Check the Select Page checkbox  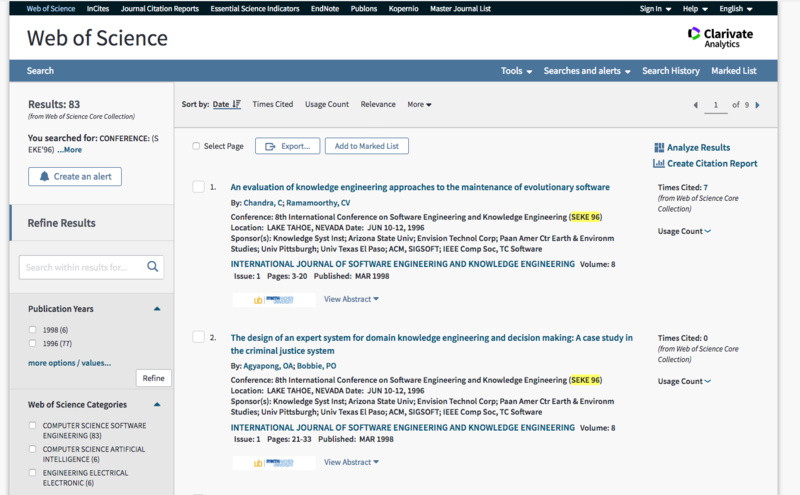coord(196,146)
